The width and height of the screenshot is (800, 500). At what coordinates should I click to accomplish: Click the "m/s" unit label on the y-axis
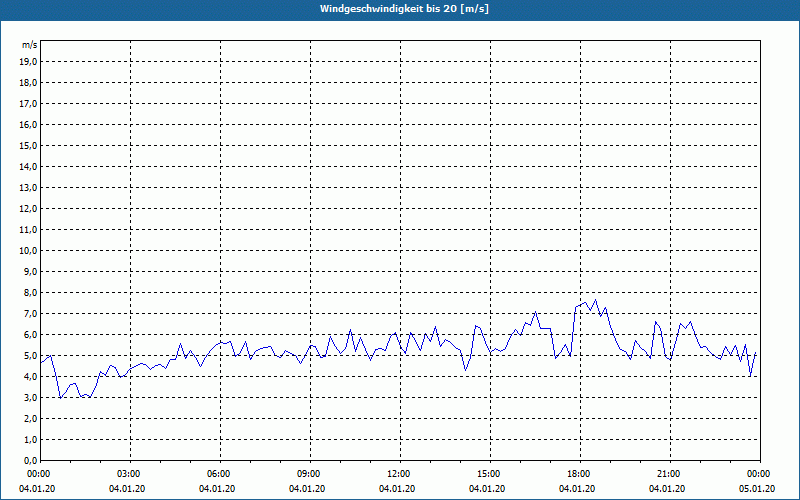pyautogui.click(x=30, y=45)
